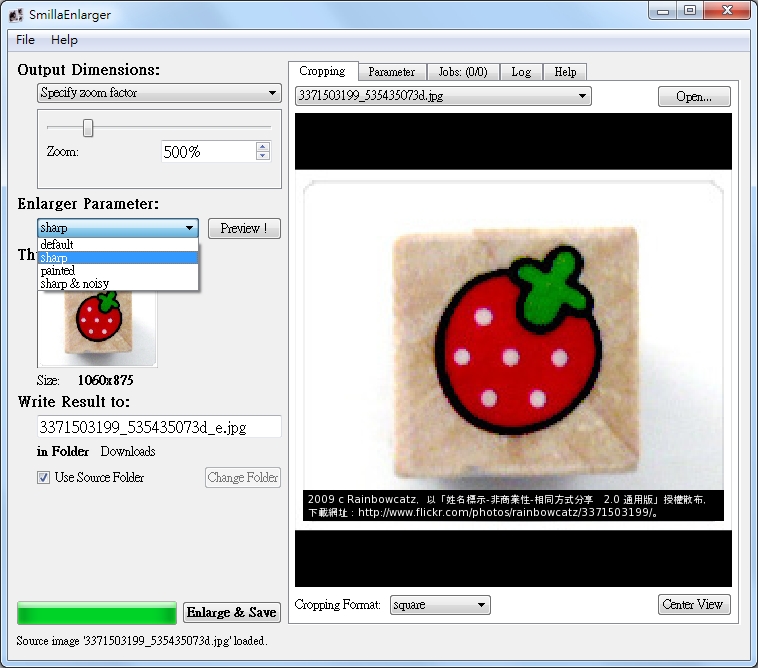Viewport: 758px width, 668px height.
Task: Open the Help tab
Action: pos(565,72)
